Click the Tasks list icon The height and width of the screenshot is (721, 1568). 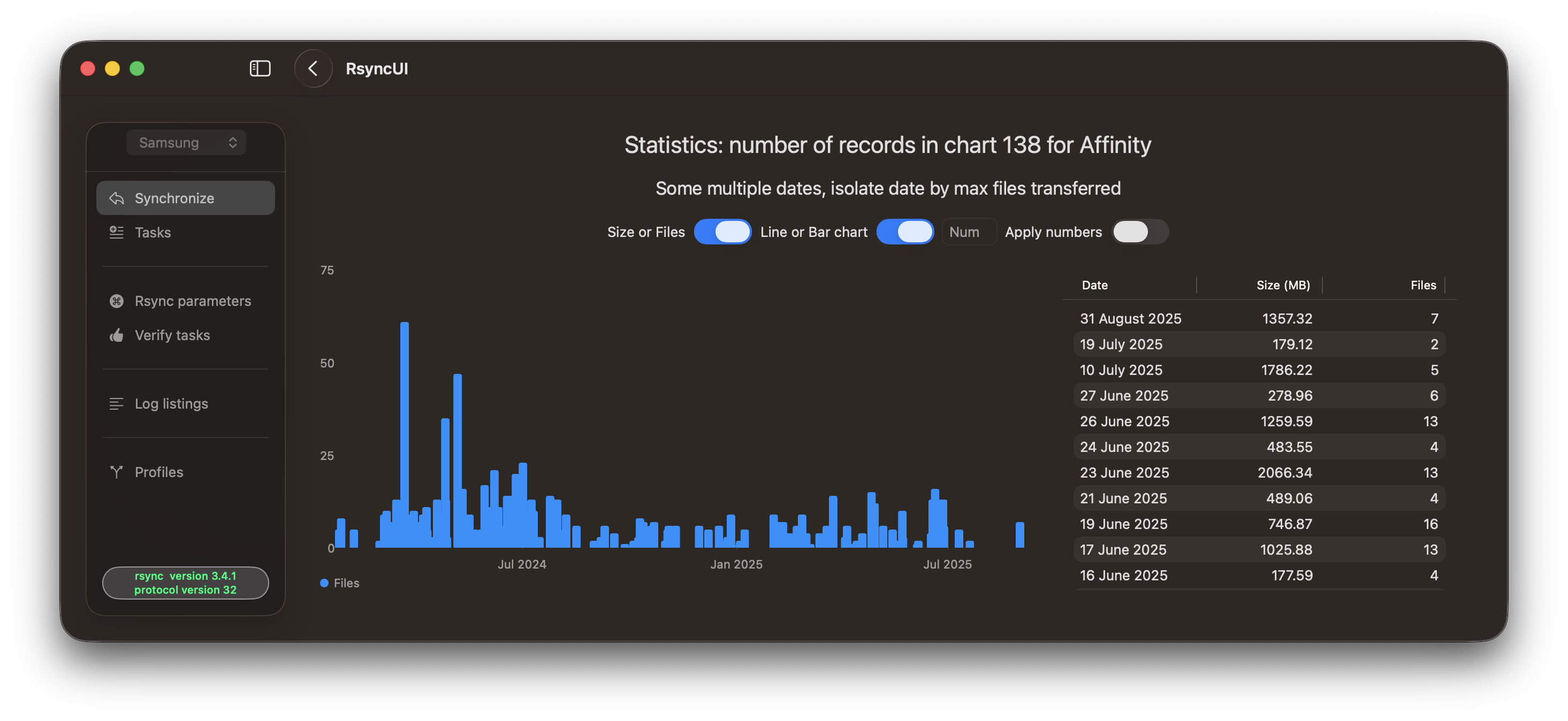pos(116,233)
